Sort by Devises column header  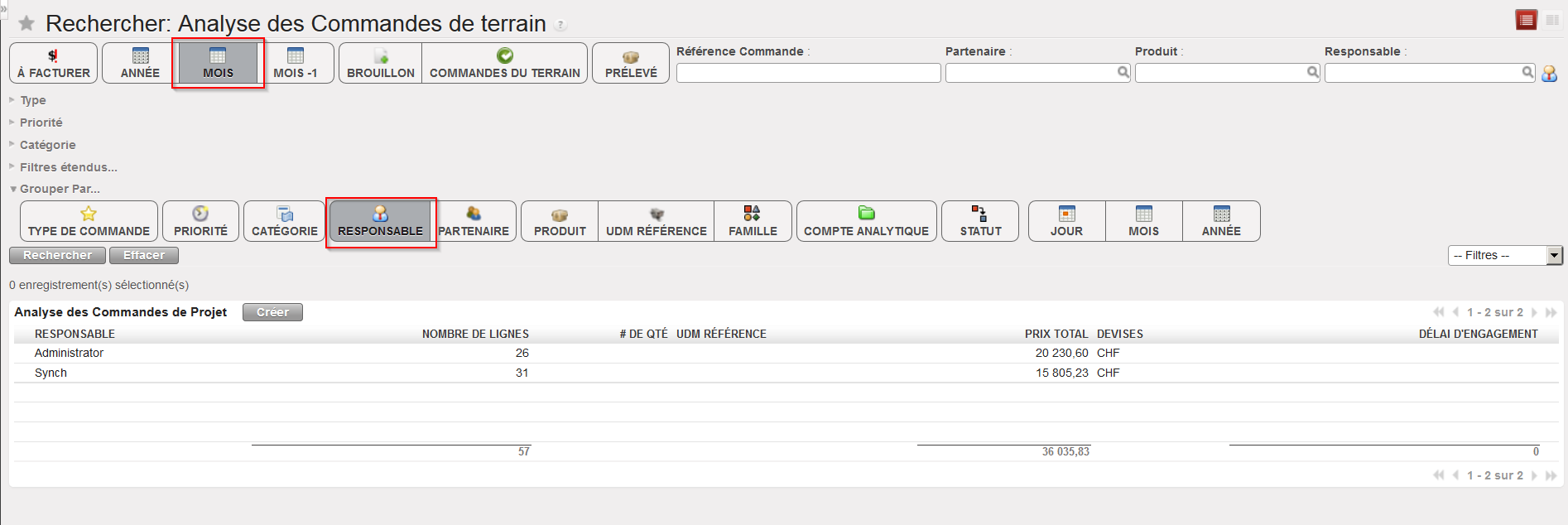[1120, 334]
